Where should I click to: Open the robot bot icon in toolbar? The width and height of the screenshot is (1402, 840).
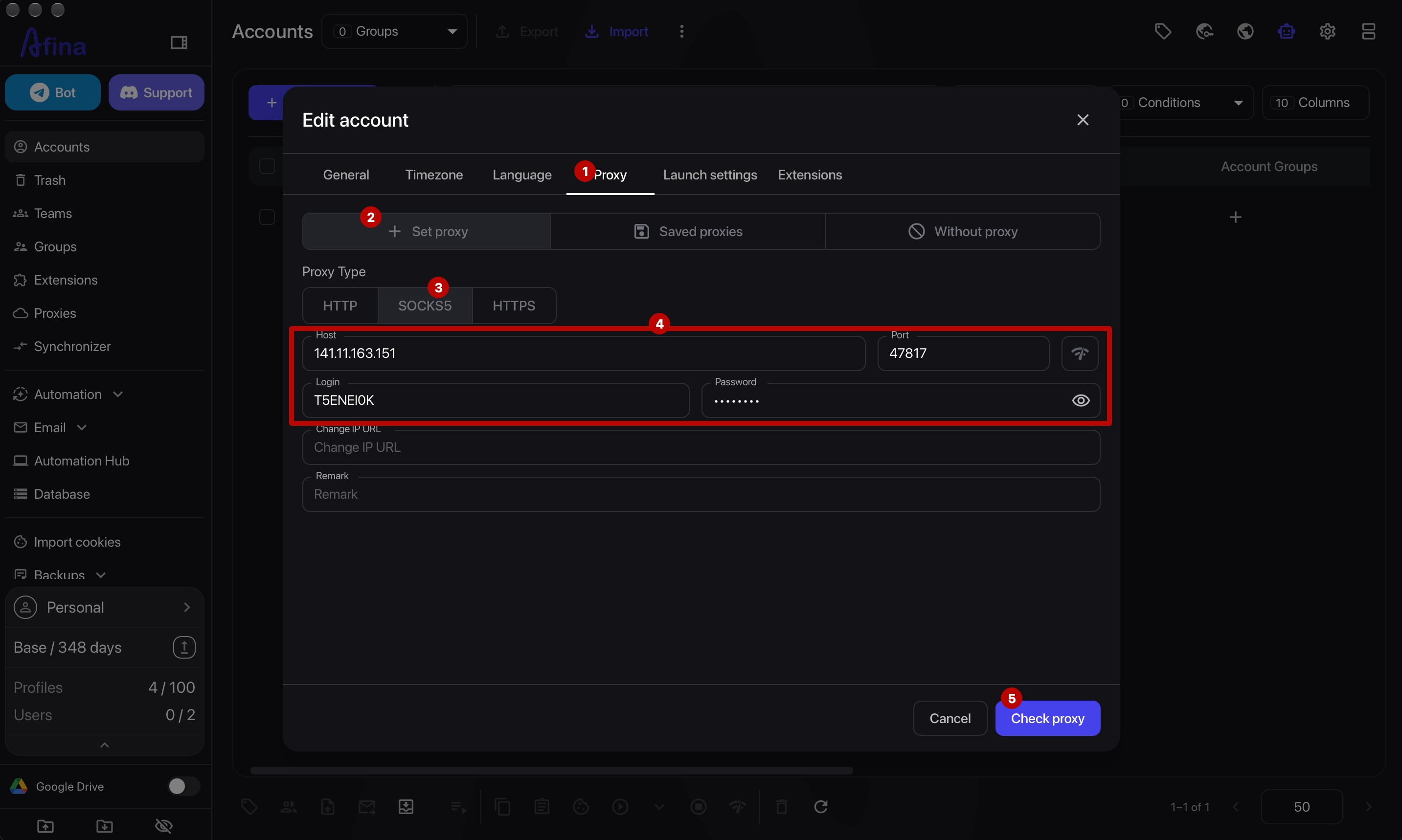pos(1287,31)
